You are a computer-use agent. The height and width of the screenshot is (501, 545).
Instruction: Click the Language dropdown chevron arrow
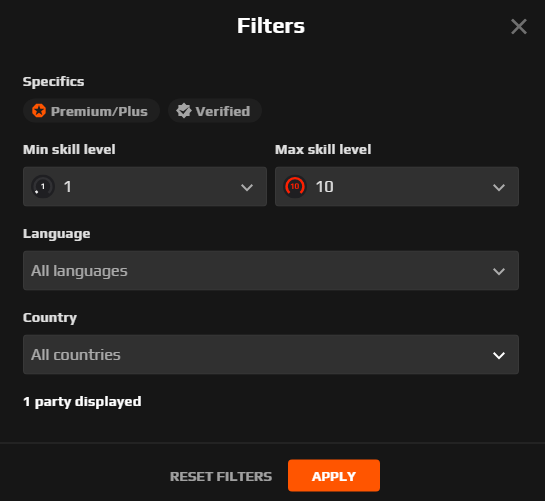tap(499, 272)
